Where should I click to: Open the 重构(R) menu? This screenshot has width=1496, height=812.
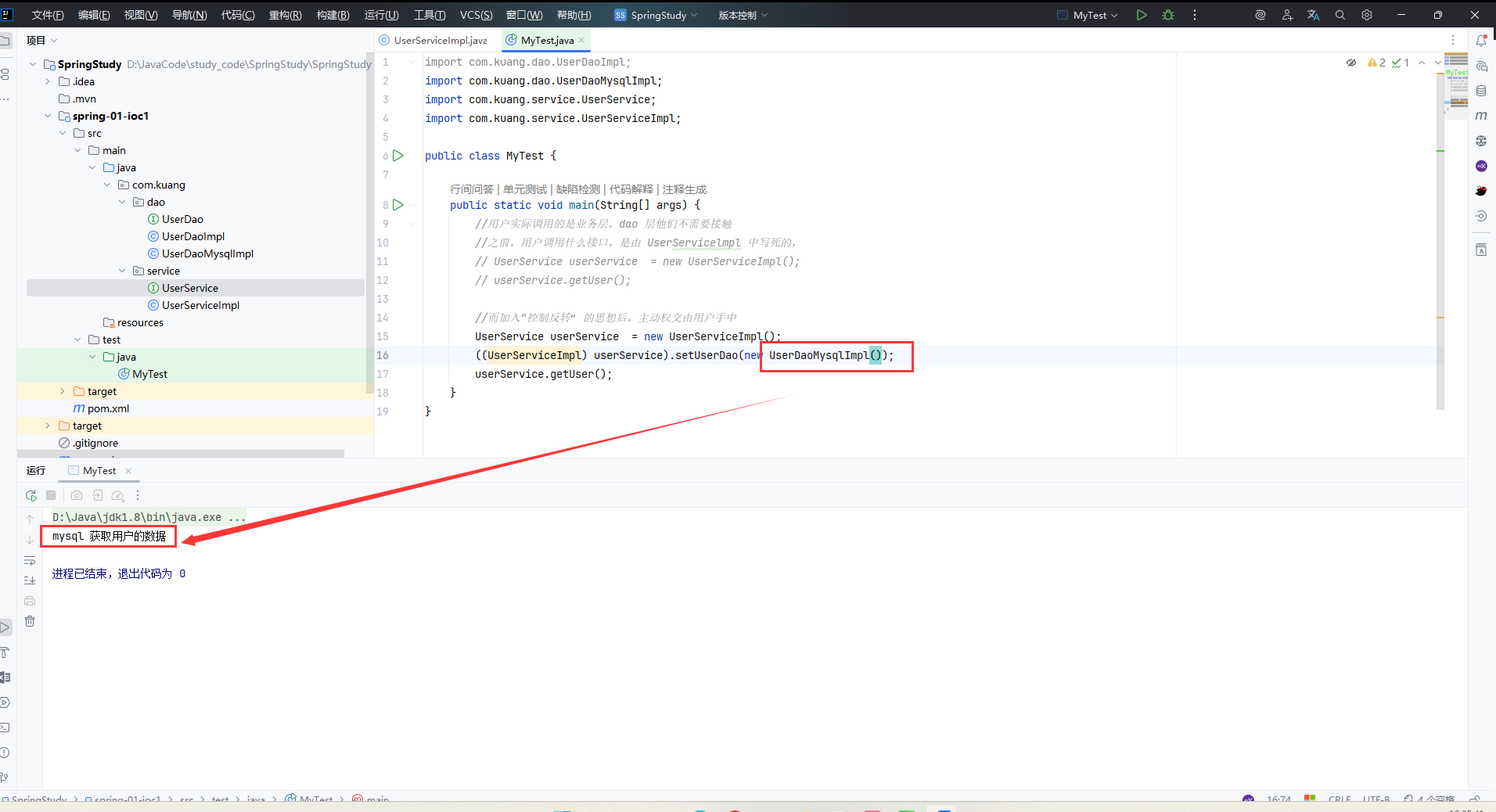pyautogui.click(x=286, y=15)
